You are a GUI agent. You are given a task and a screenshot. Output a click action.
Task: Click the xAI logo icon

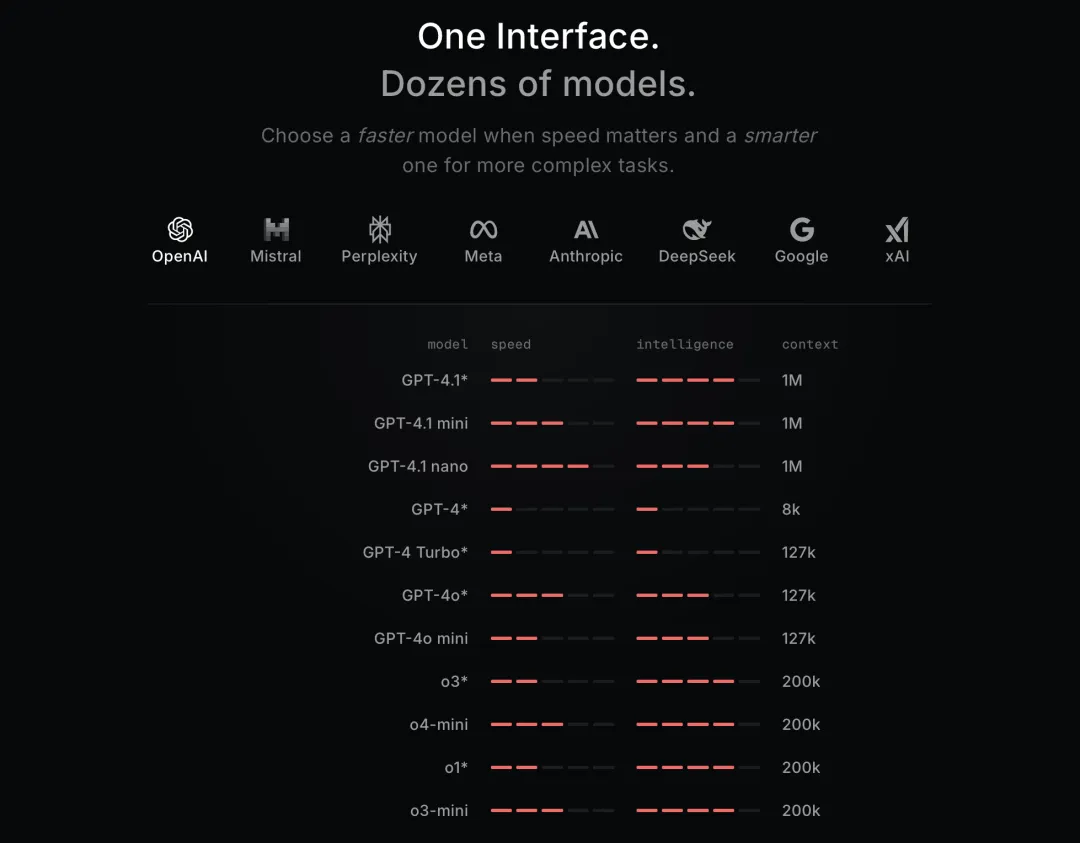897,230
